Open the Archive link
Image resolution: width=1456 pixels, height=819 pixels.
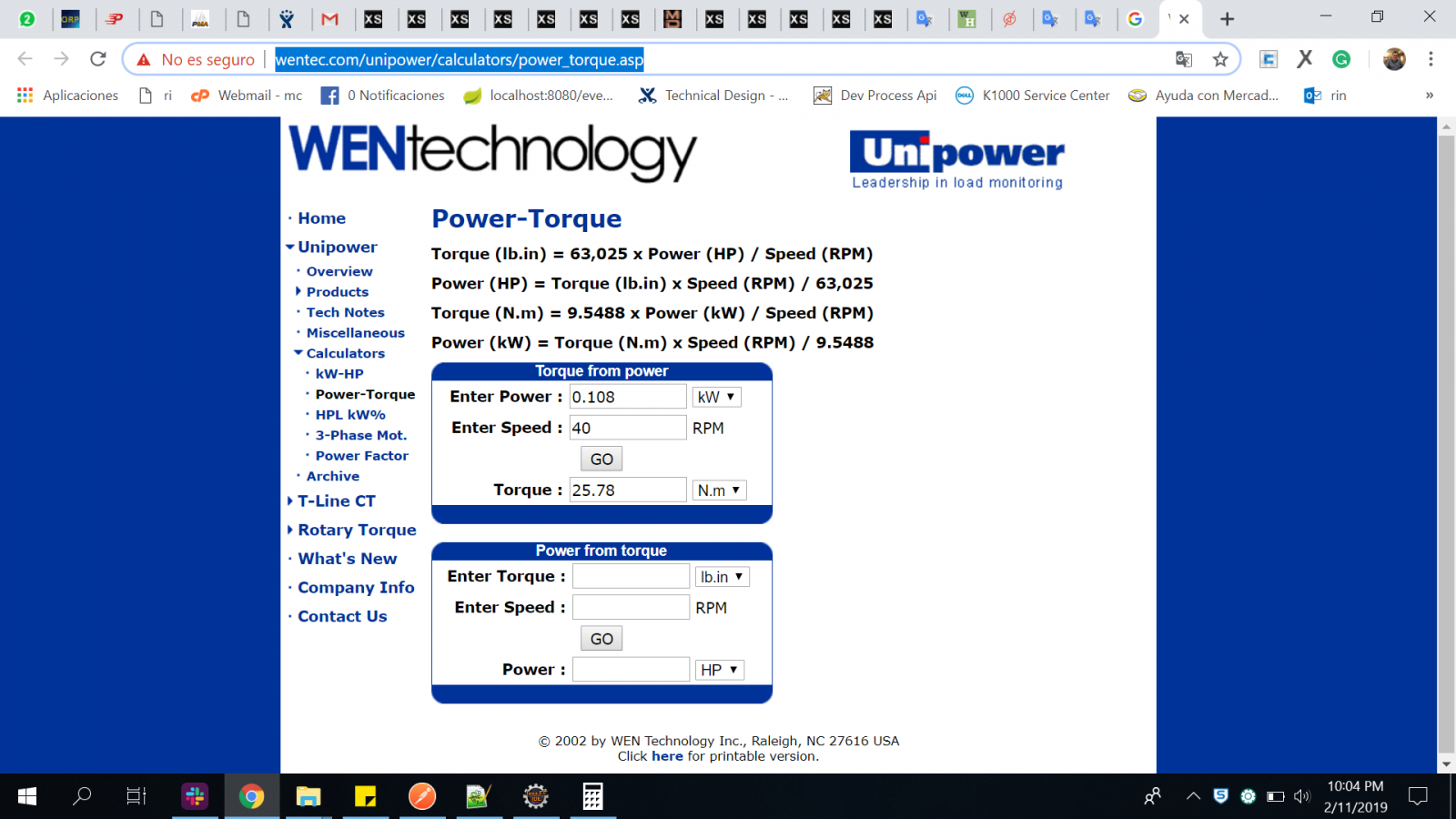[x=333, y=476]
